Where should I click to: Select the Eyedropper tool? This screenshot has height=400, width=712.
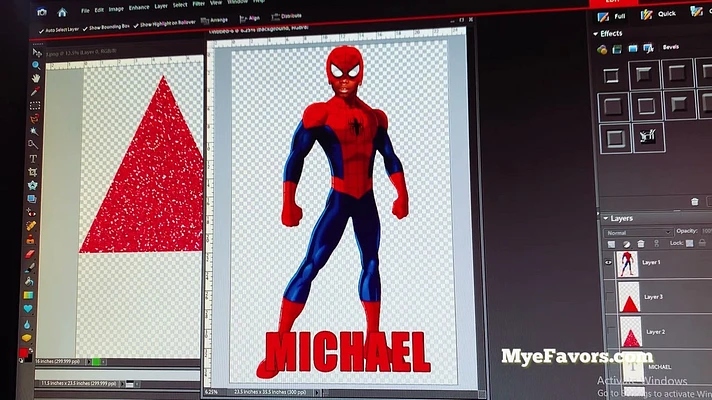pyautogui.click(x=35, y=92)
